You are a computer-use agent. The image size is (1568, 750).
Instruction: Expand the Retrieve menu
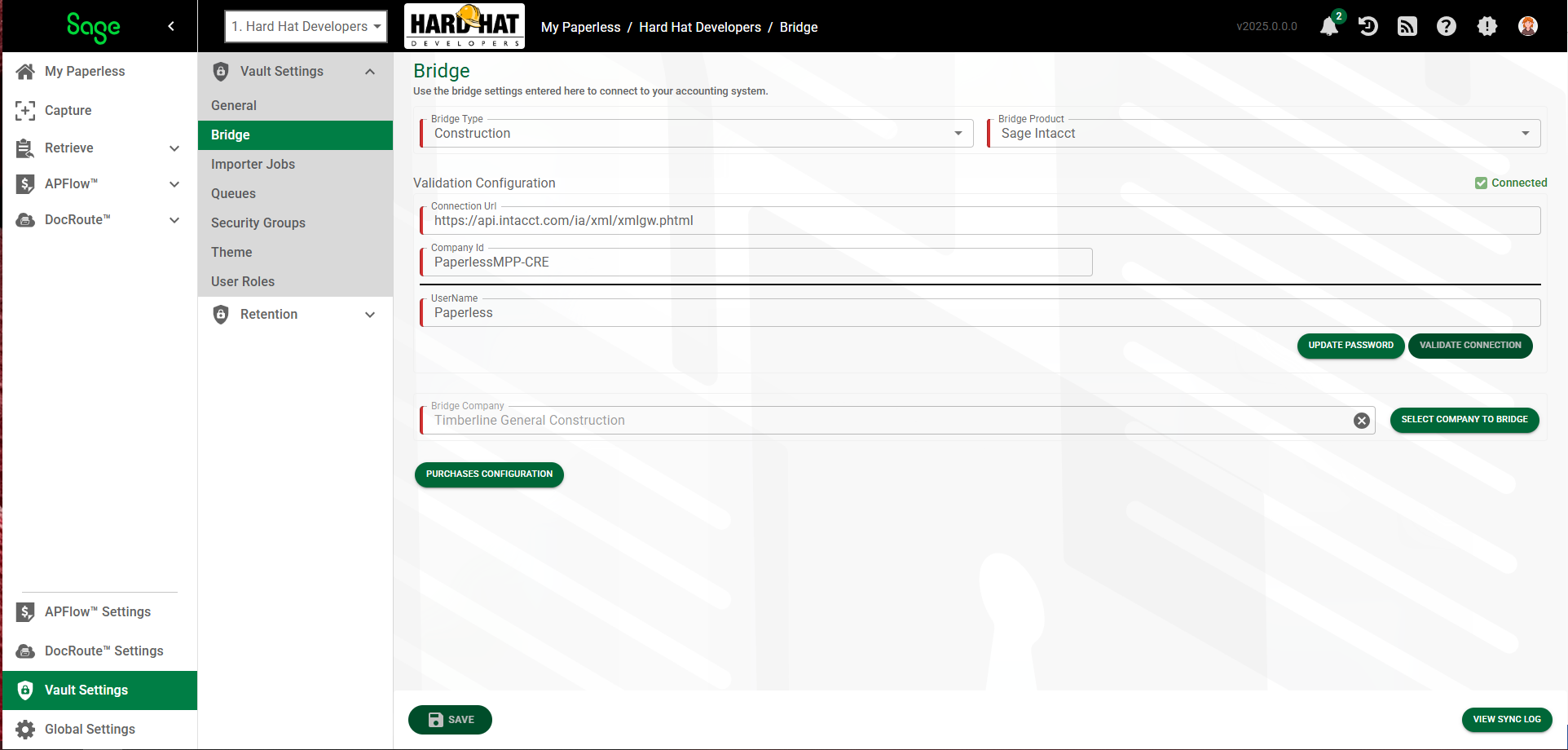coord(174,148)
